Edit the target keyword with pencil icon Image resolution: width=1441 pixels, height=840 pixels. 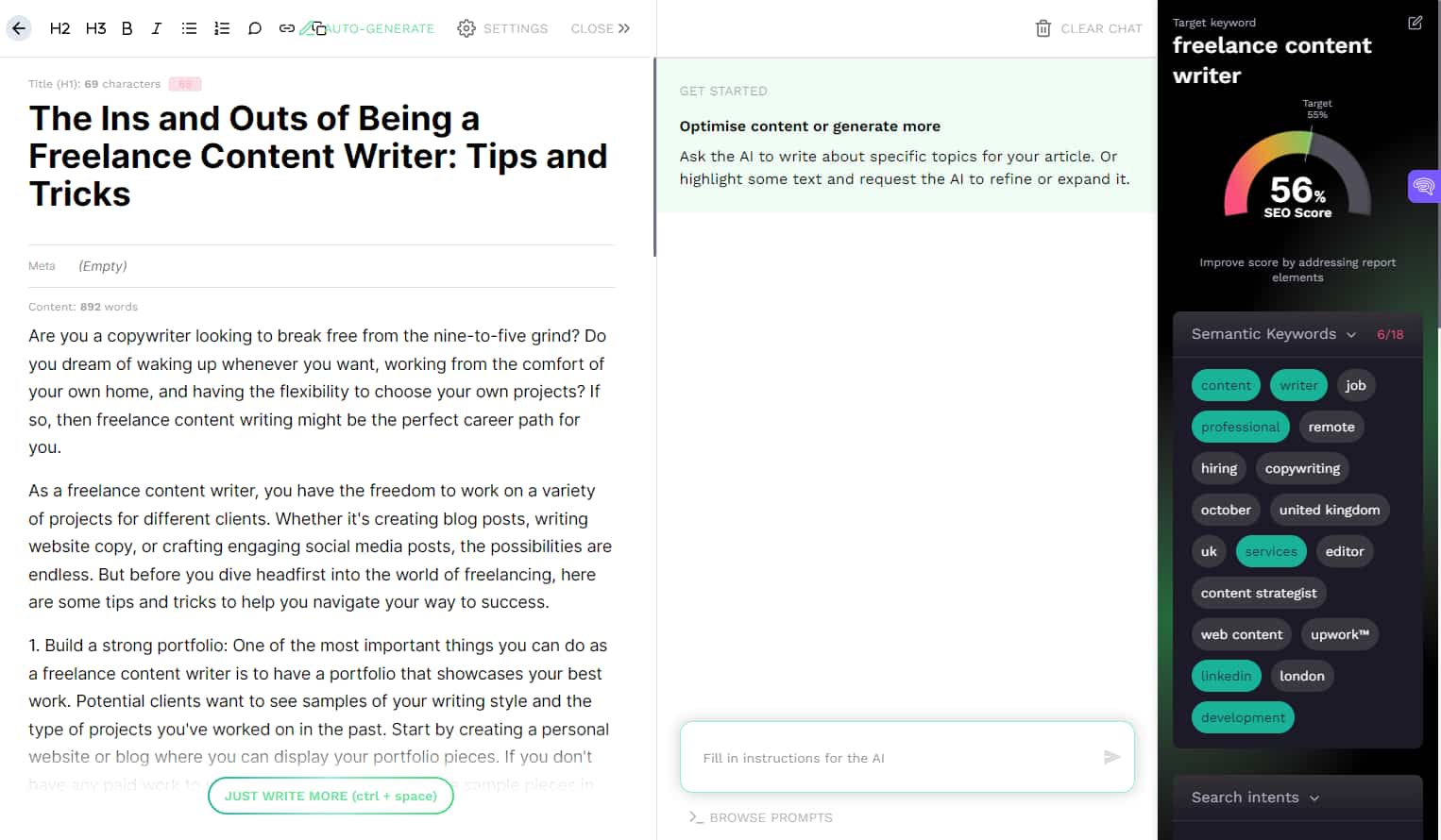click(1415, 23)
